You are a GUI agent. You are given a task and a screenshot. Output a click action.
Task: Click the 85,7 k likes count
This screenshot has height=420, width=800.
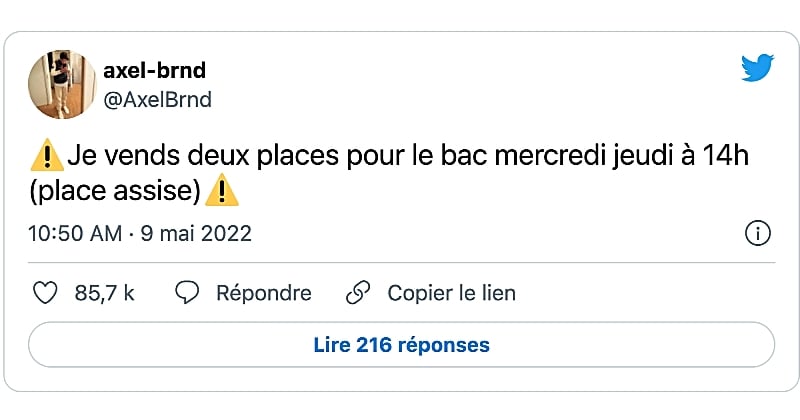click(x=104, y=293)
